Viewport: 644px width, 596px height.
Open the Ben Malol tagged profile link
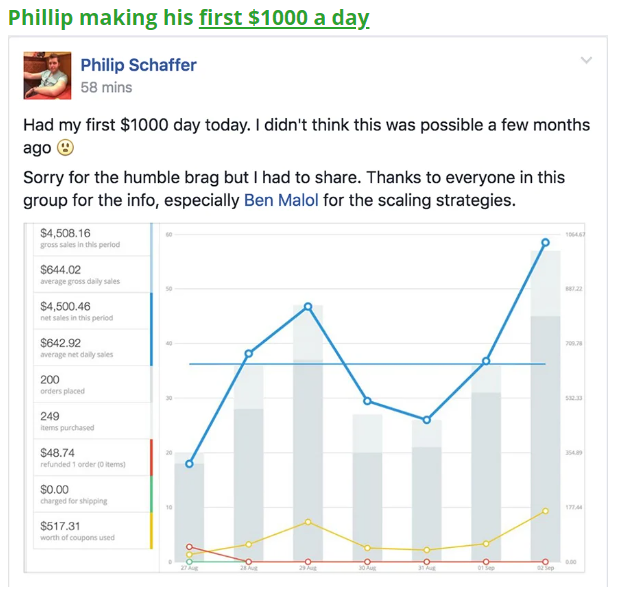281,200
